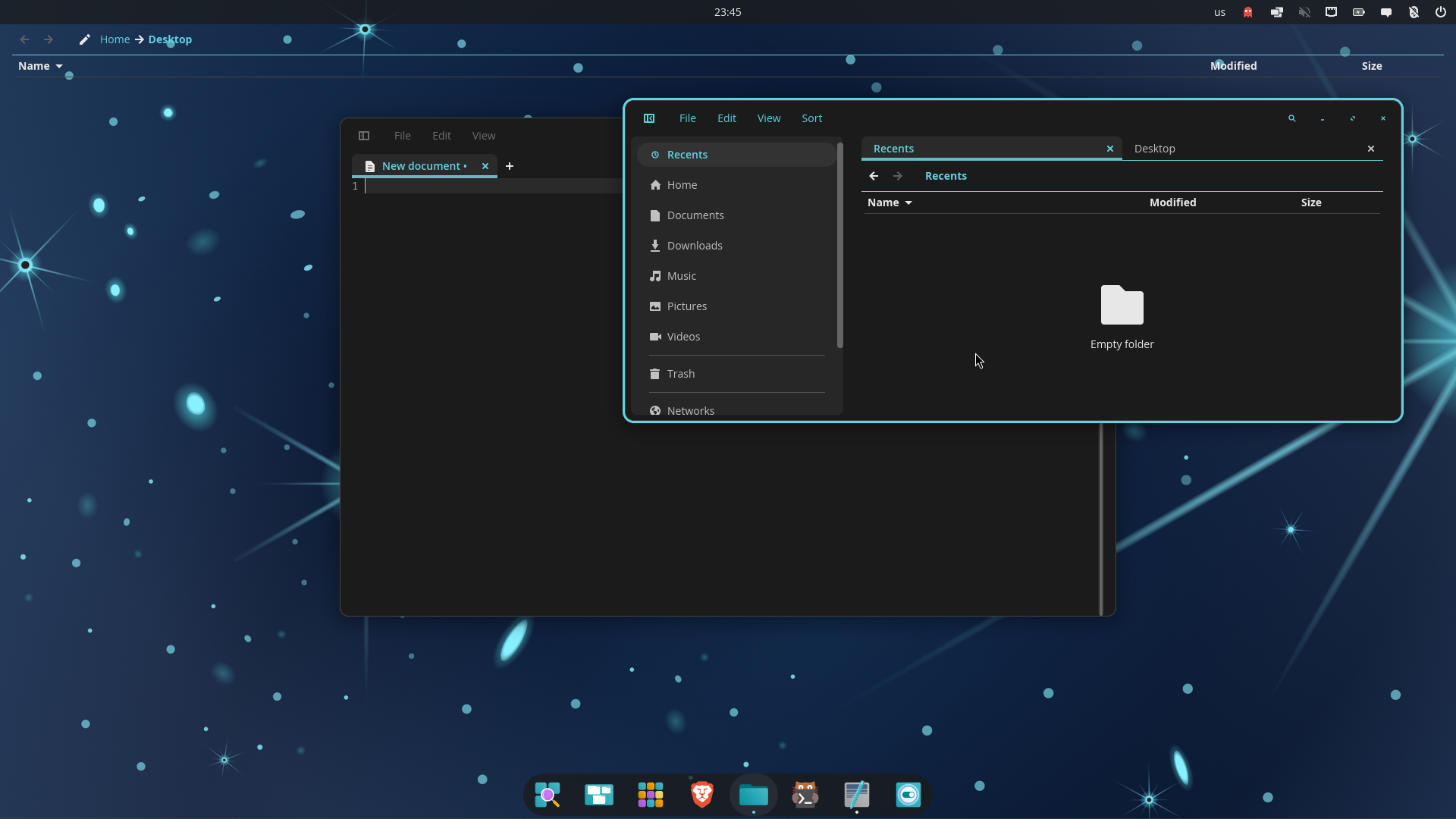Open the launcher search icon in the dock

coord(548,795)
